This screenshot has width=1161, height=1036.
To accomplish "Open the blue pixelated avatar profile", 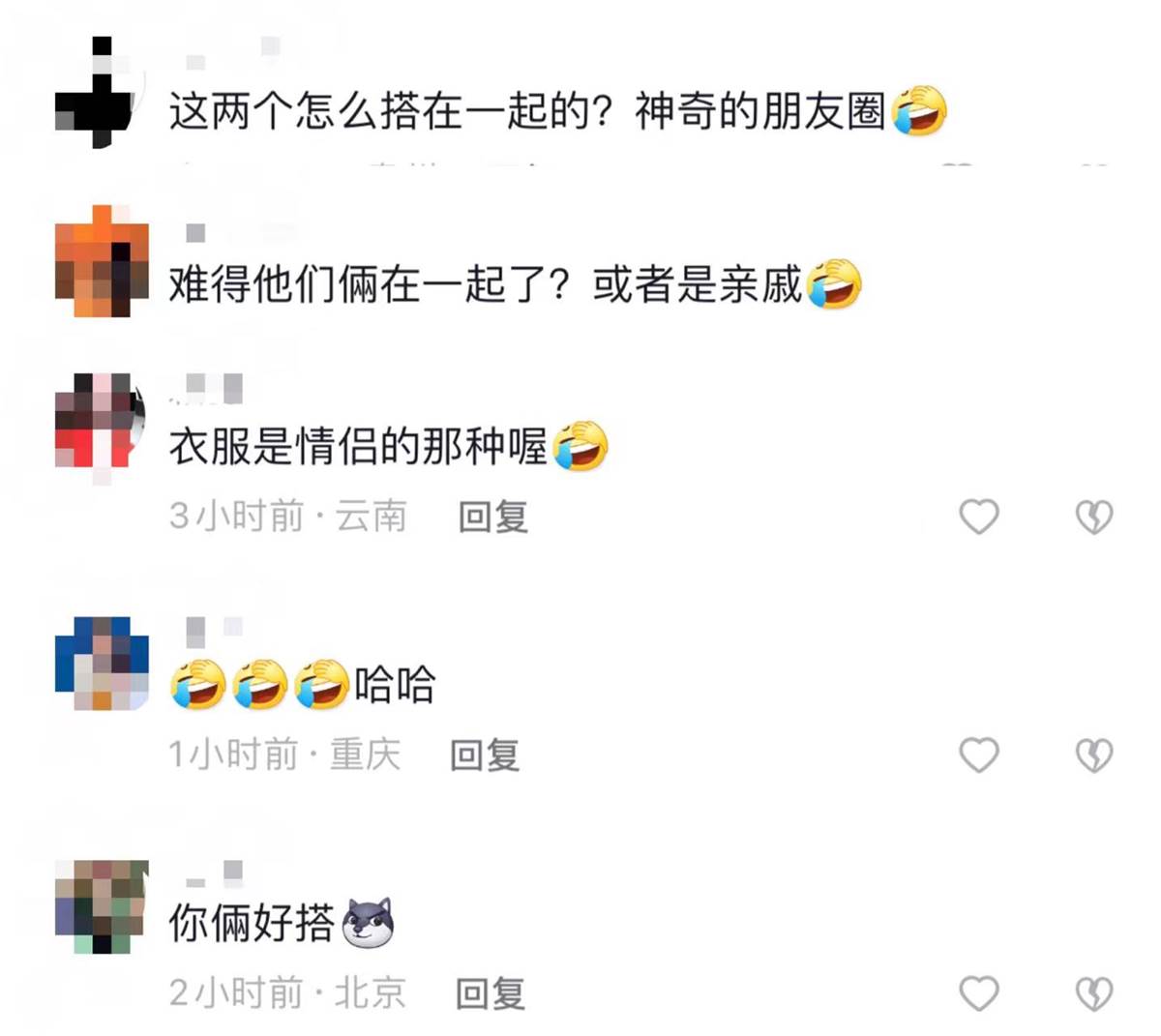I will tap(102, 664).
